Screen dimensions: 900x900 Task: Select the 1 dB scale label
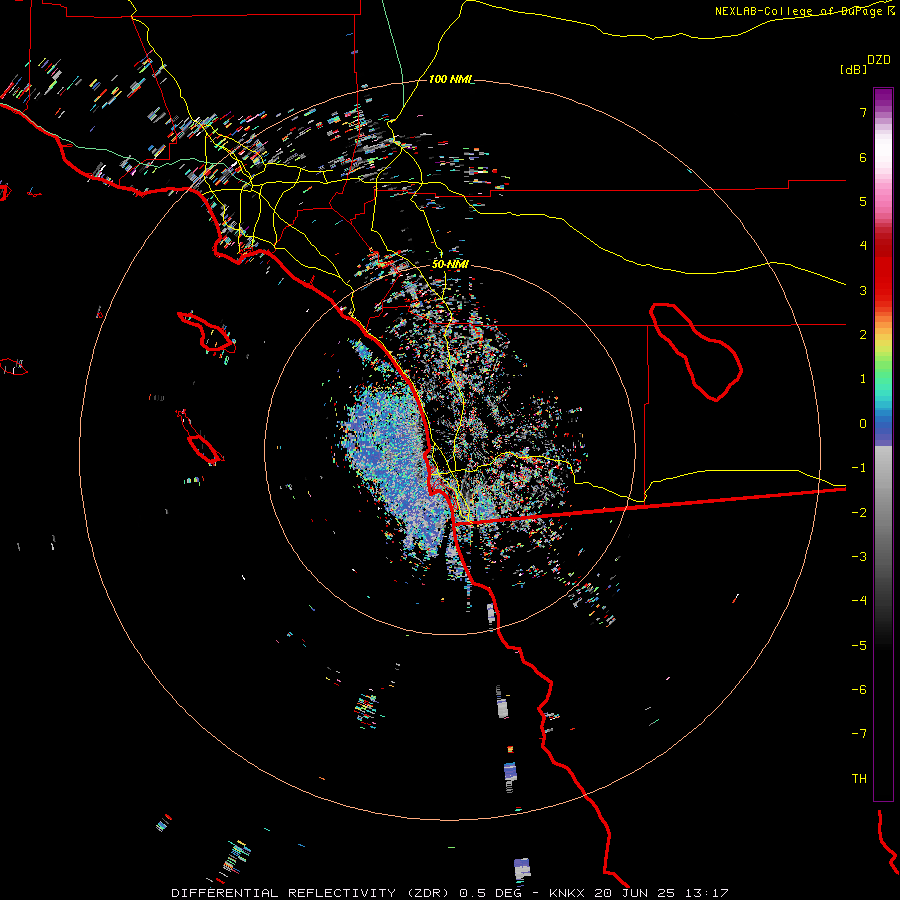(x=863, y=379)
